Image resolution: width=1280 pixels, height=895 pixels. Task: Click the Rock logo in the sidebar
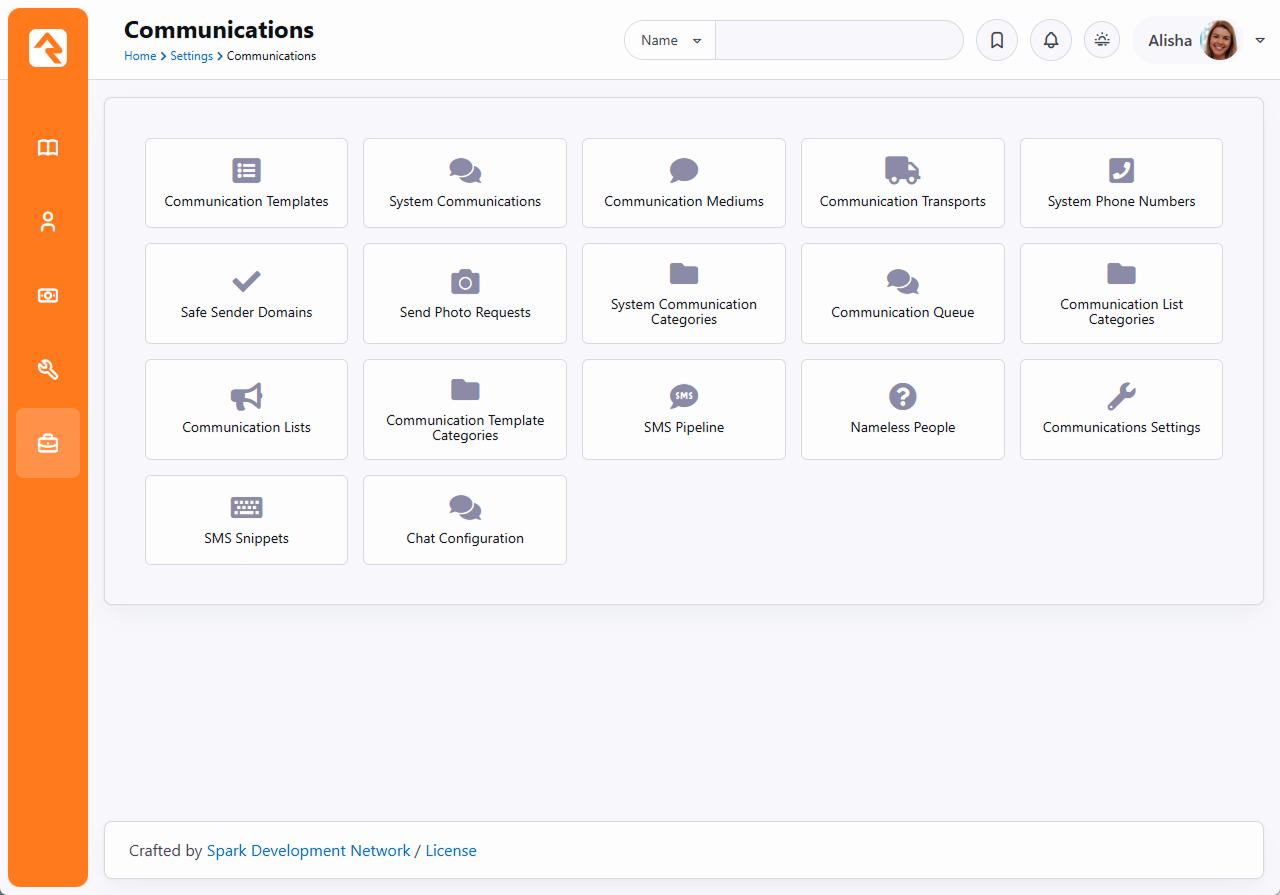coord(48,48)
